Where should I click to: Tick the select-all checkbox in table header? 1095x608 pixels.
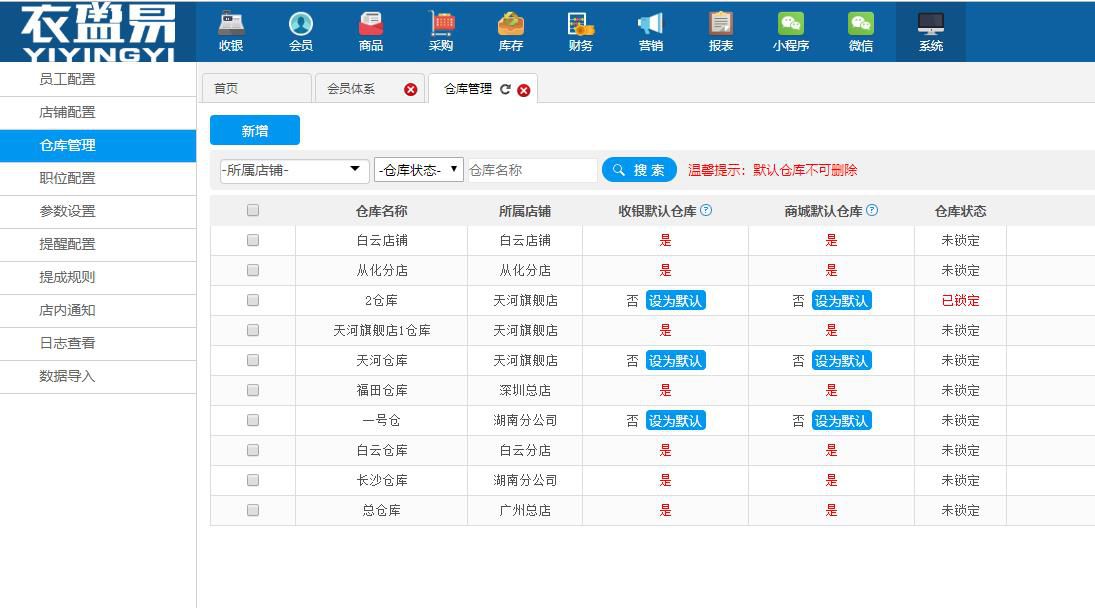(x=253, y=211)
